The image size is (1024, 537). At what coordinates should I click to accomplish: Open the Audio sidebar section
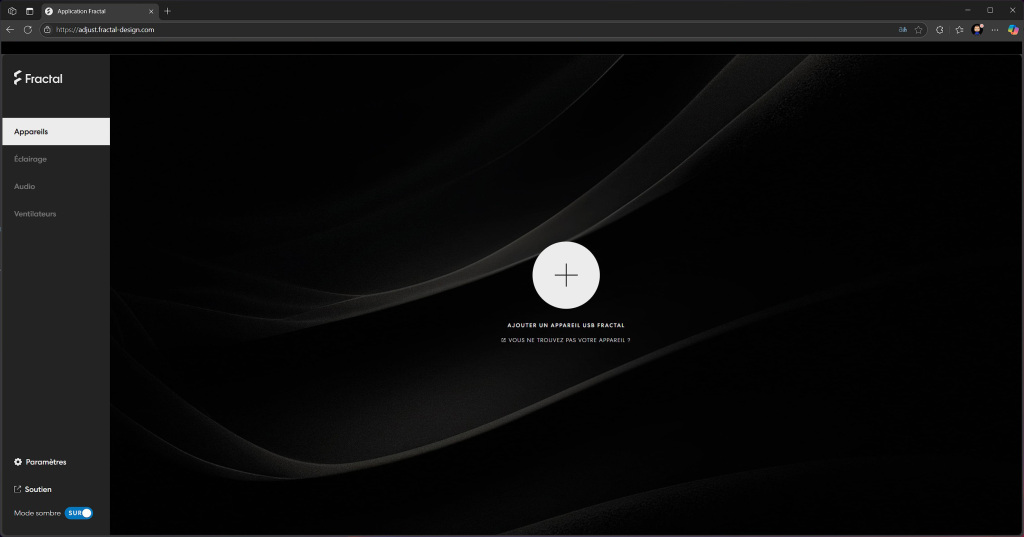point(25,186)
